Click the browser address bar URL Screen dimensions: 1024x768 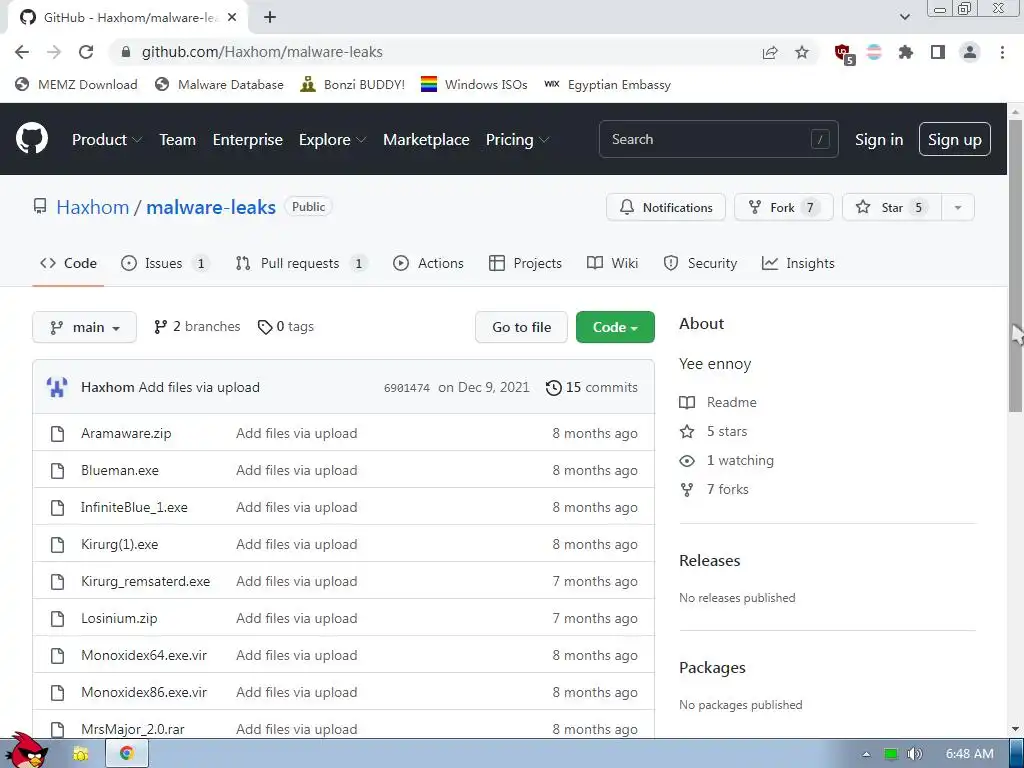click(262, 52)
